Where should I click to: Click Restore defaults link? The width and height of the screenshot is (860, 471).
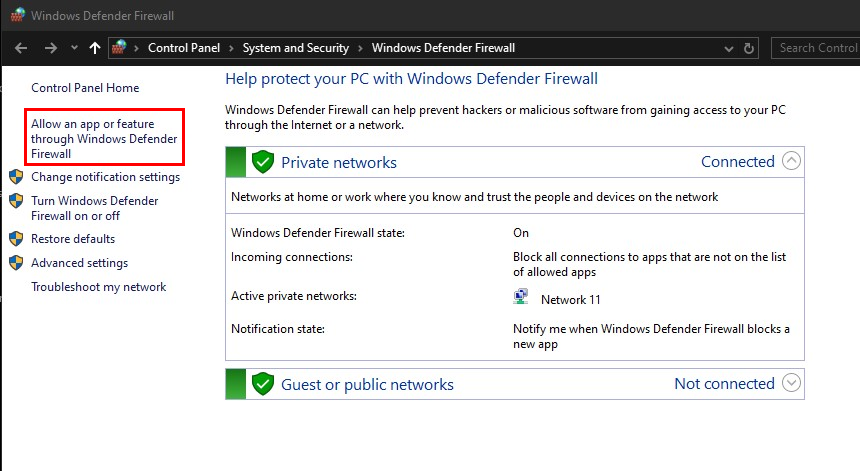coord(73,239)
